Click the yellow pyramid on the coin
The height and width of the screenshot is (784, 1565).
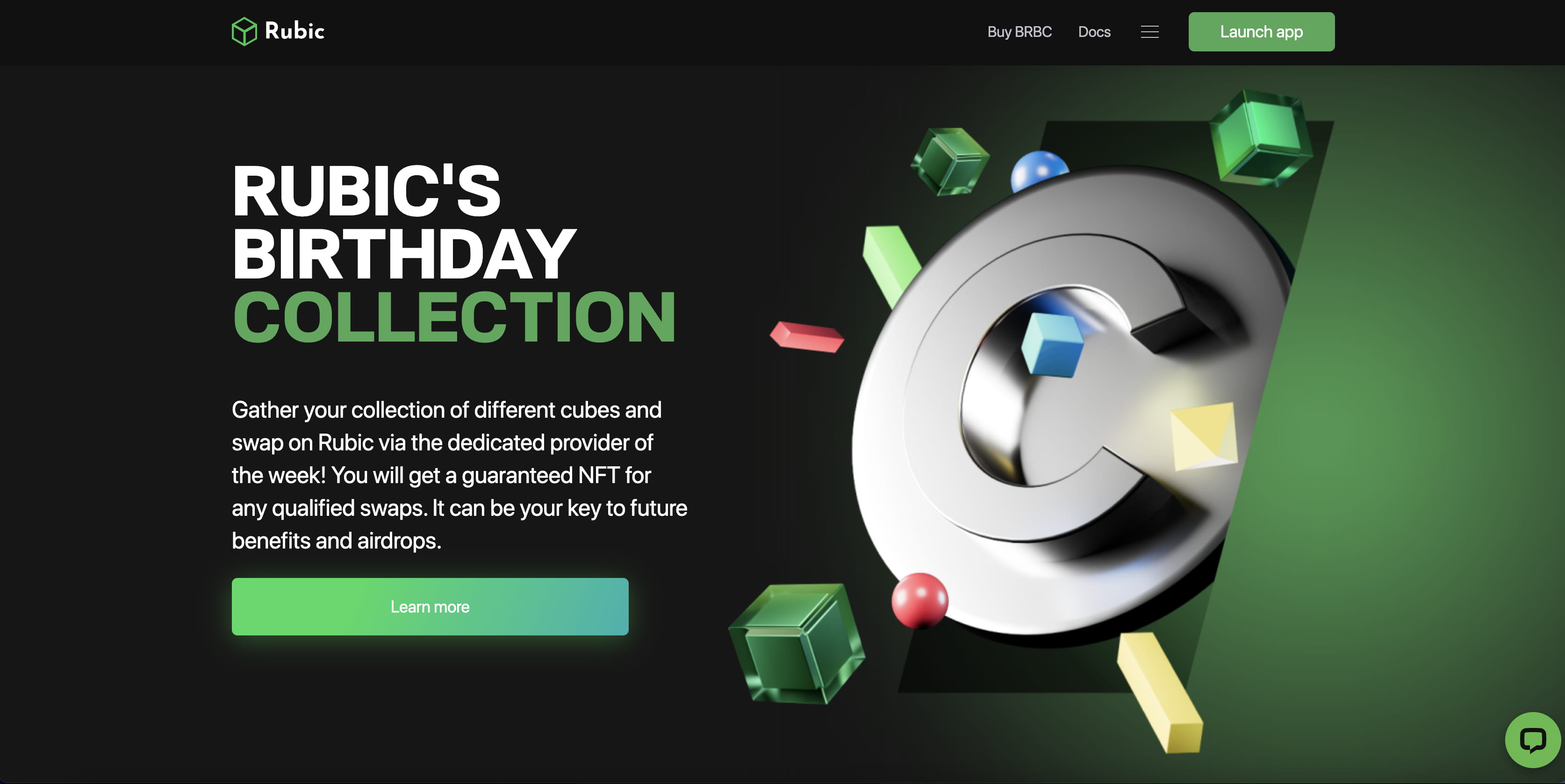click(x=1204, y=435)
